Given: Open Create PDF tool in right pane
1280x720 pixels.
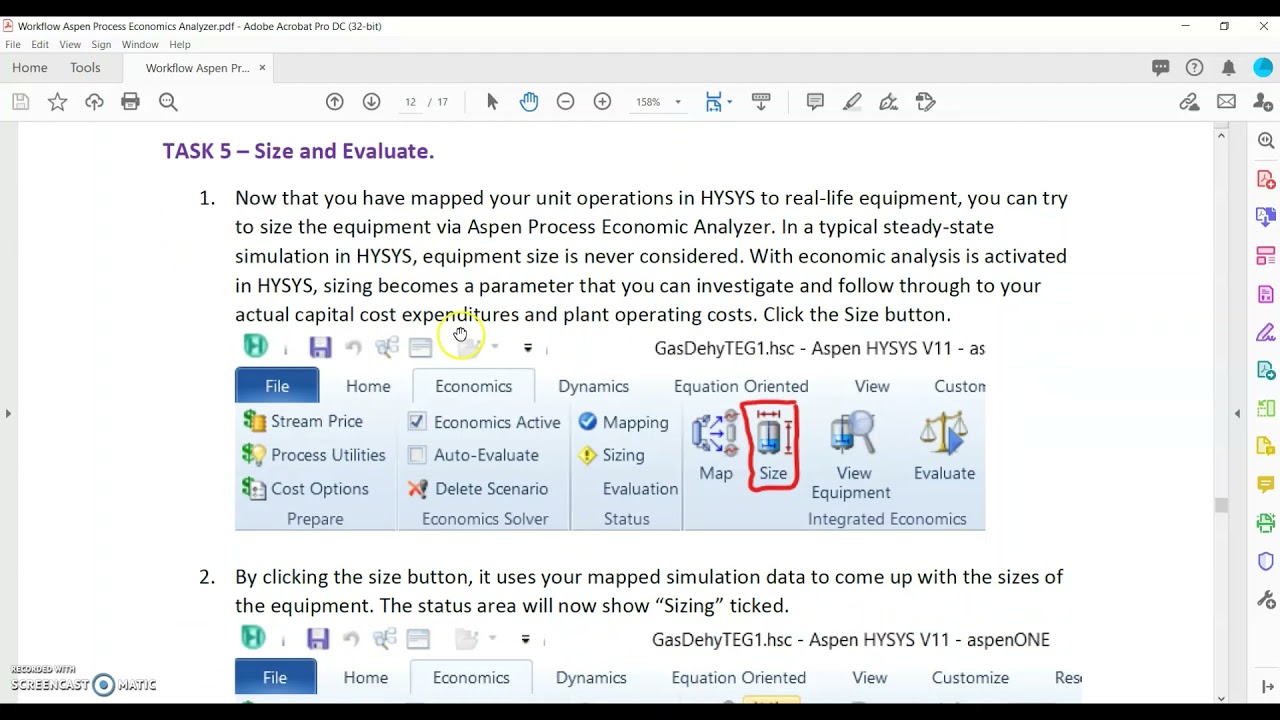Looking at the screenshot, I should pyautogui.click(x=1266, y=180).
